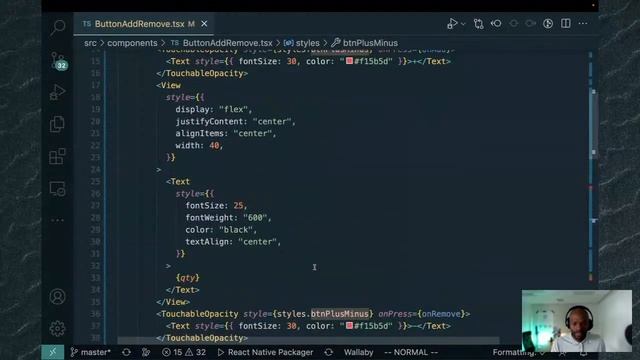Show additional views ellipsis in activity bar
Screen dimensions: 640x360
tap(58, 220)
